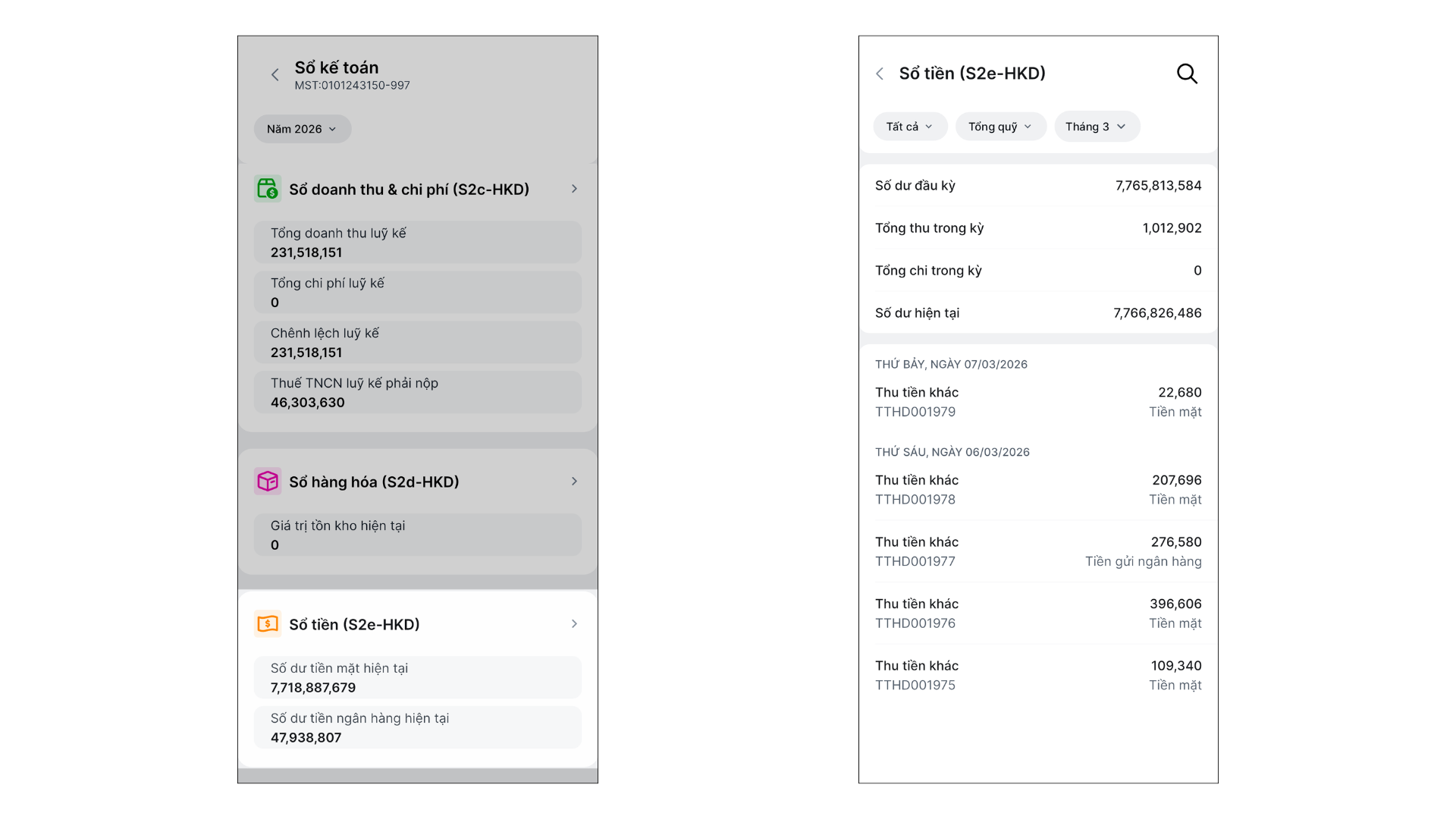1456x819 pixels.
Task: Select Thuế TNCN luỹ kế phải nộp card
Action: click(x=417, y=392)
